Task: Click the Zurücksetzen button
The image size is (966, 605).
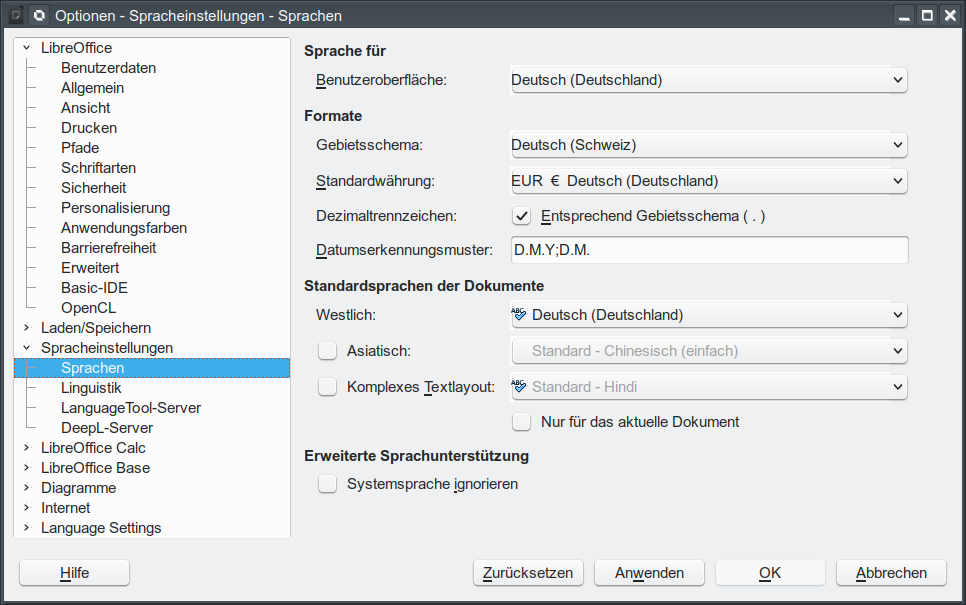Action: (528, 573)
